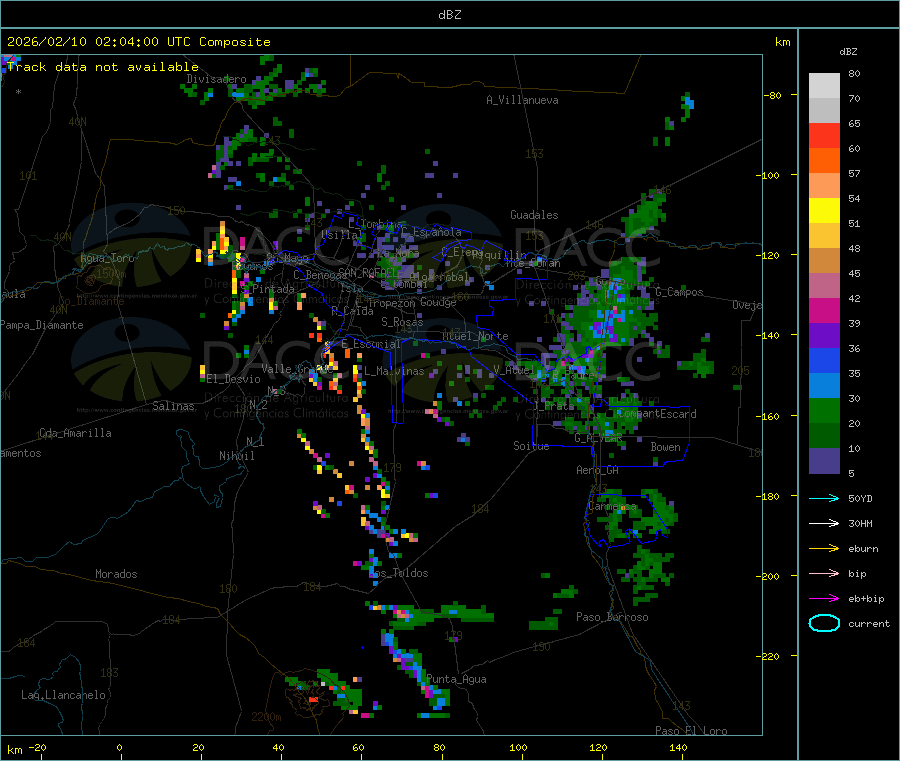
Task: Click the blue 35-36 dBZ color swatch
Action: 824,360
